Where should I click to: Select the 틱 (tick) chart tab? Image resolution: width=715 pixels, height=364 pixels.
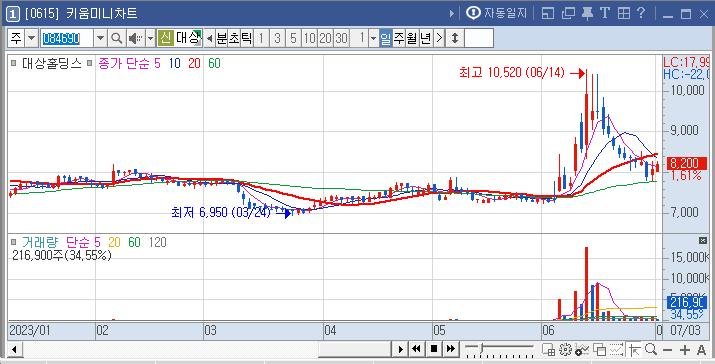[246, 38]
